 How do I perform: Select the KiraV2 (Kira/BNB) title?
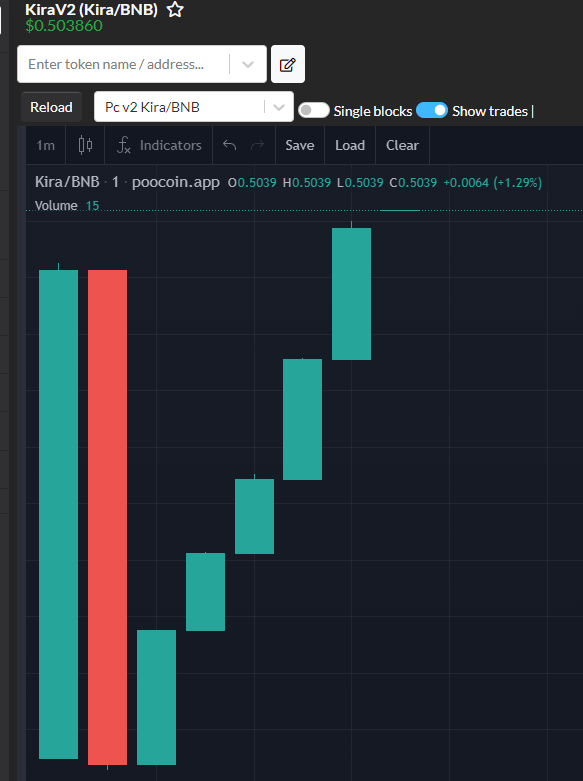91,9
